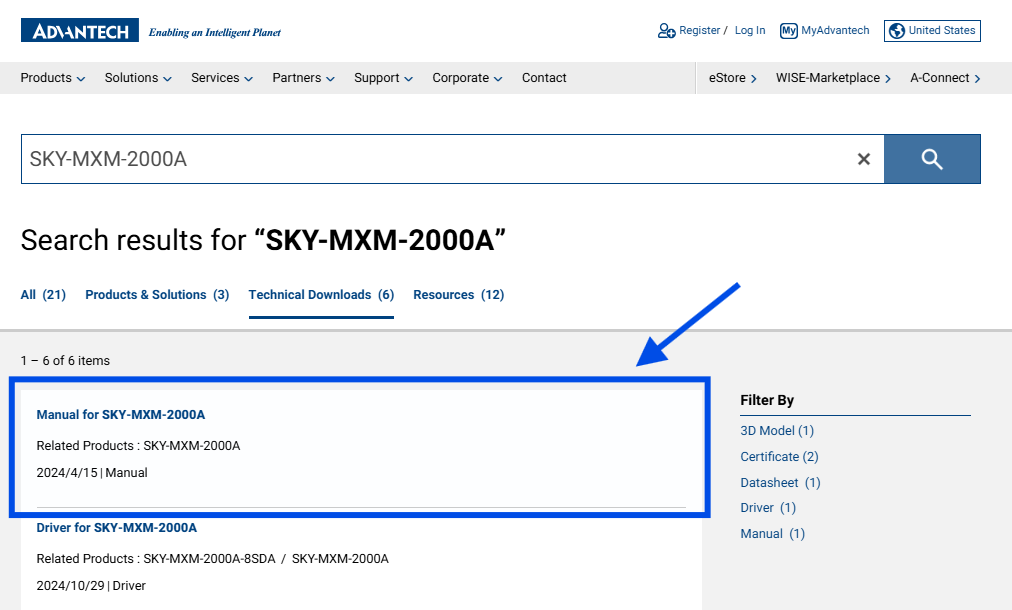Open MyAdvantech via the My icon
The width and height of the screenshot is (1012, 610).
coord(789,31)
